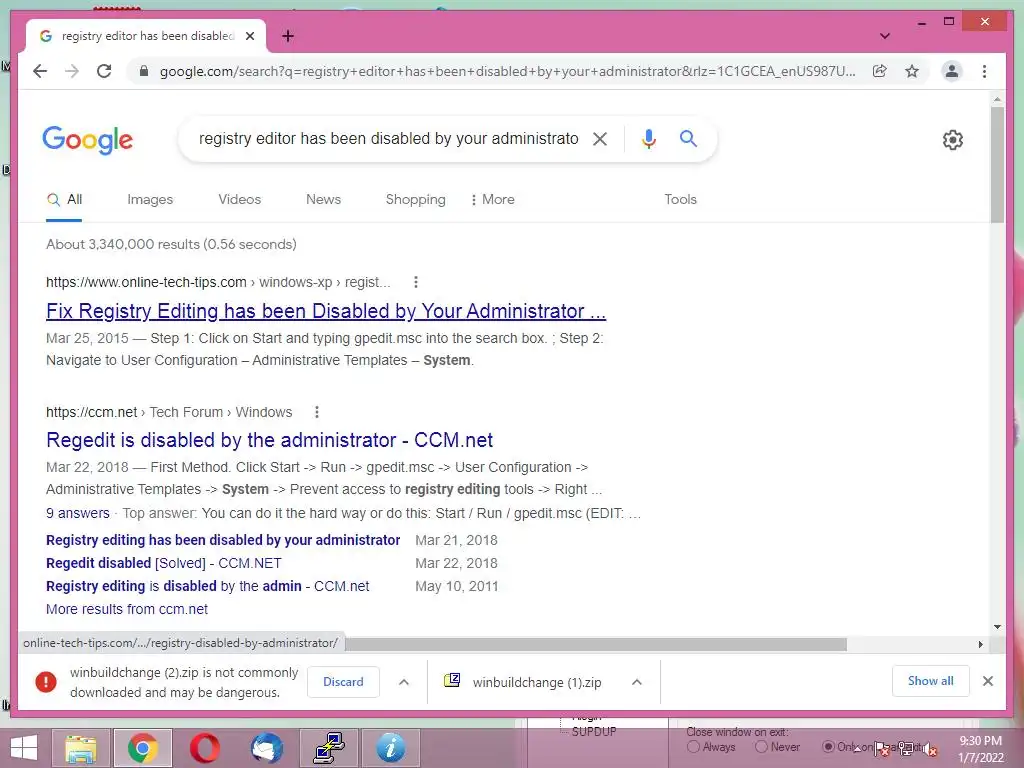Expand options for winbuildchange (1).zip download
Viewport: 1024px width, 768px height.
pyautogui.click(x=637, y=682)
